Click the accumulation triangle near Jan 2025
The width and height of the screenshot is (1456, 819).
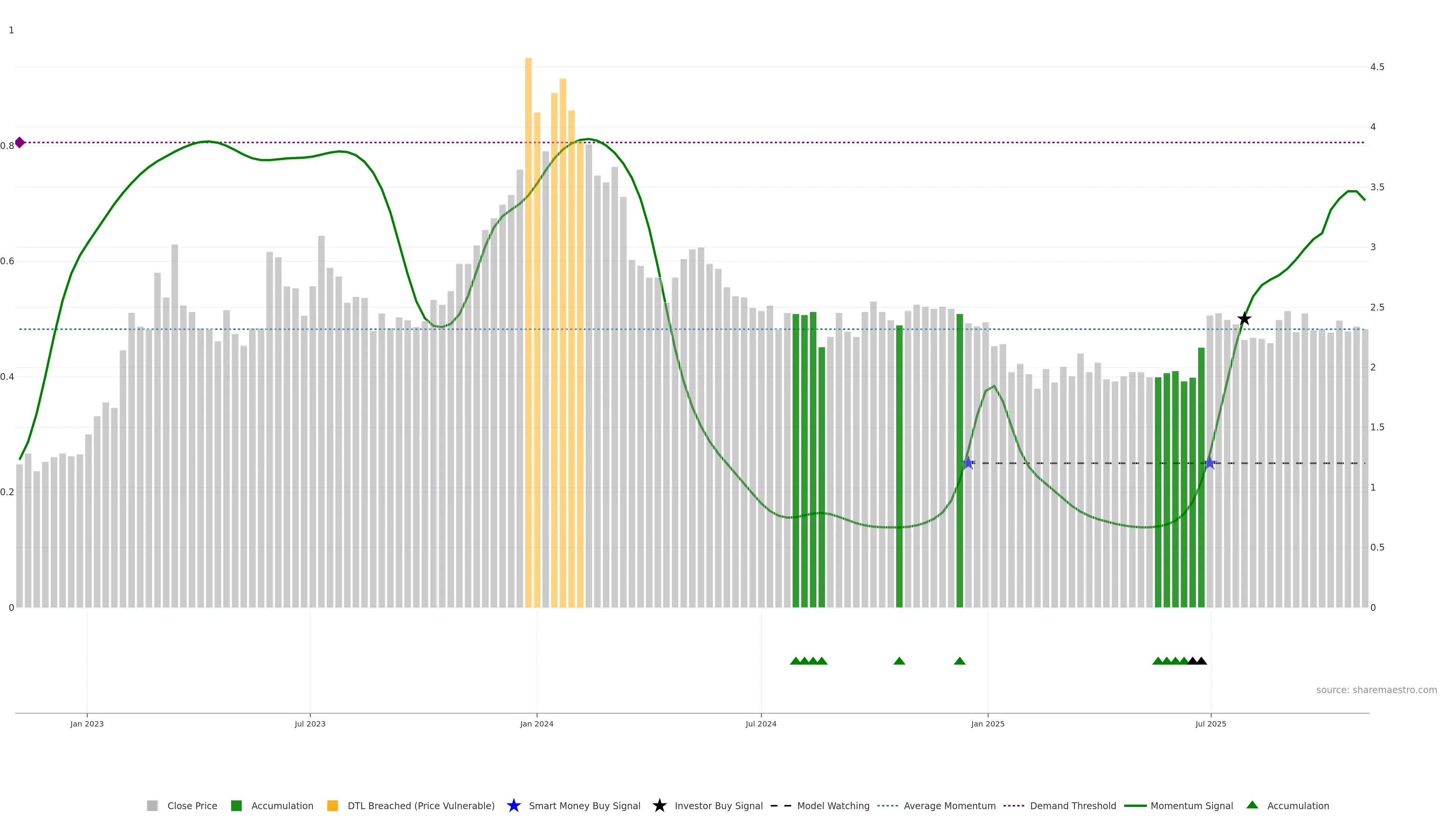point(959,661)
